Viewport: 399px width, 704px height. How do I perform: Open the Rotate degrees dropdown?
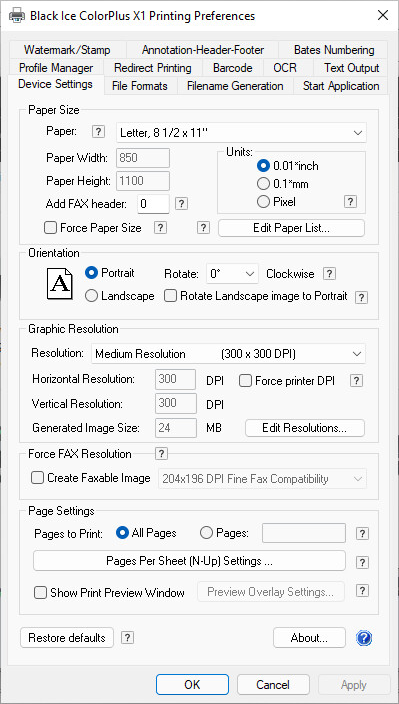click(x=232, y=274)
